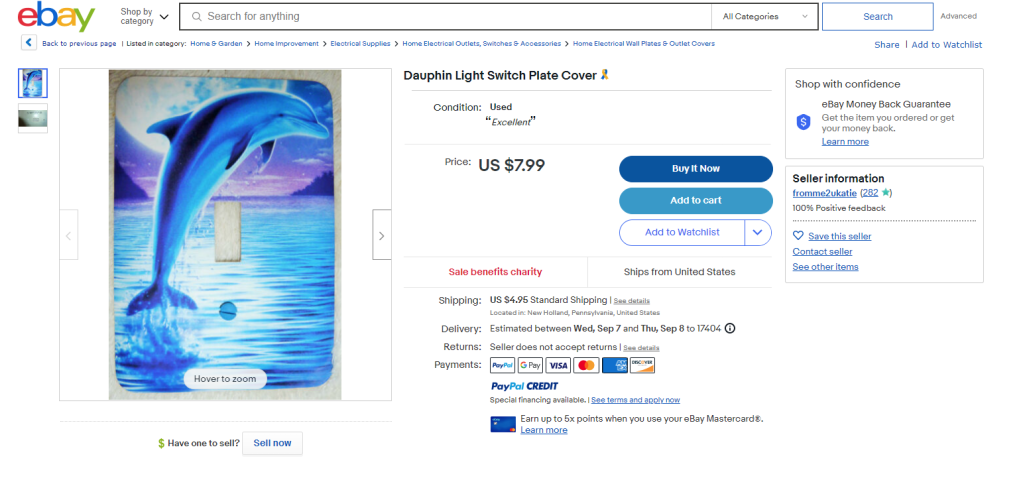Click the back arrow to previous page

pyautogui.click(x=29, y=43)
